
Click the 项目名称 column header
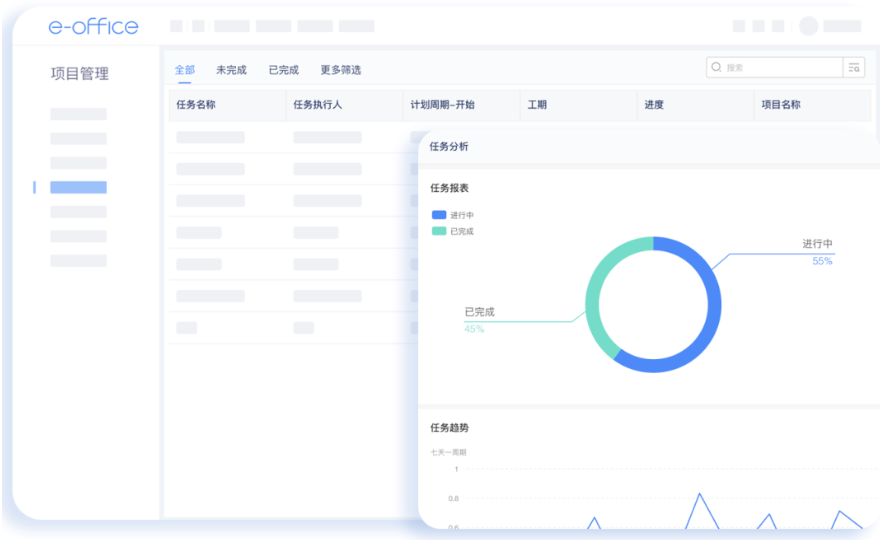pyautogui.click(x=781, y=105)
